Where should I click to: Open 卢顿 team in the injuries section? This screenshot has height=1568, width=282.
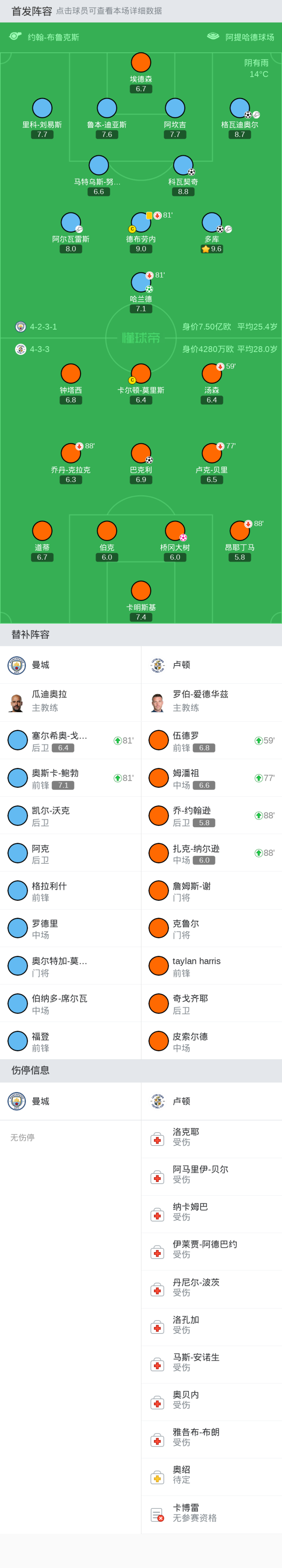tap(181, 1101)
